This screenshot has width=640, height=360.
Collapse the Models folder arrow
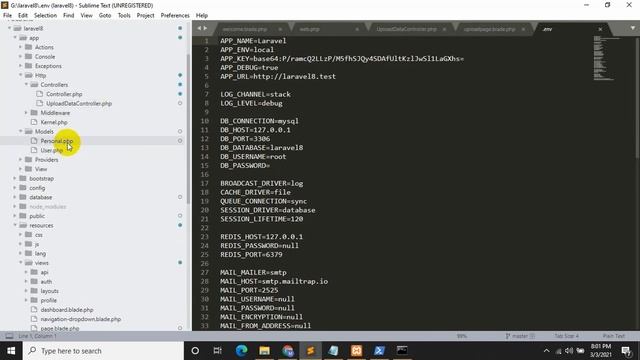(x=20, y=131)
